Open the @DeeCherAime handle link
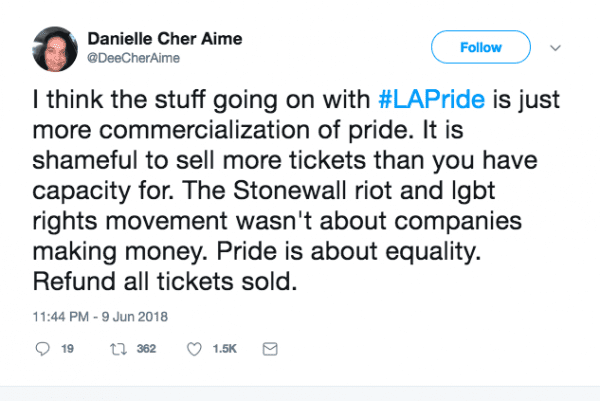Viewport: 600px width, 401px height. click(x=133, y=58)
